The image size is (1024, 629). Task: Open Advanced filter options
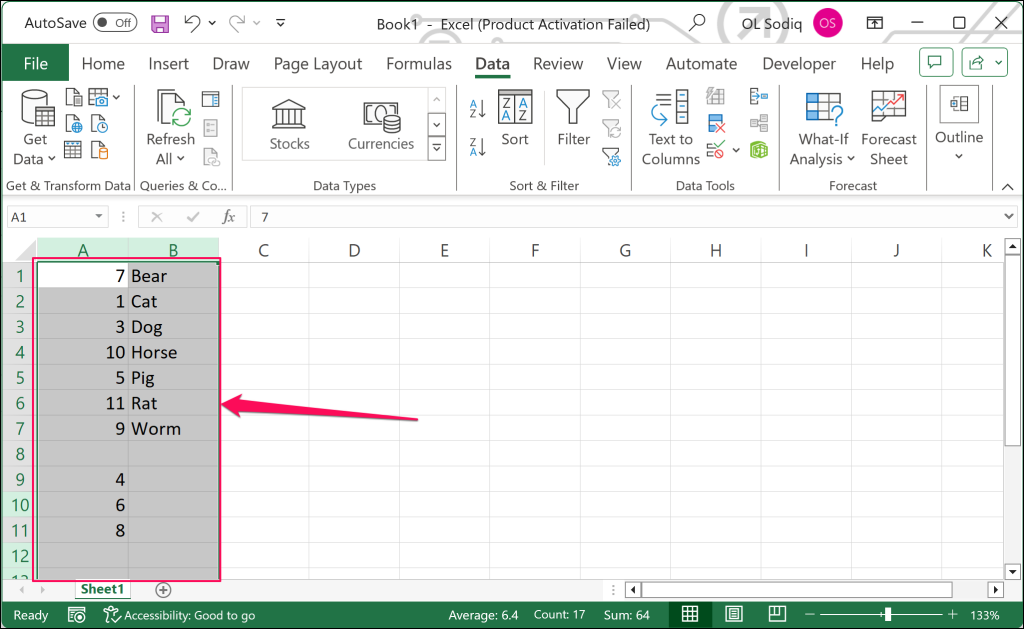[612, 157]
